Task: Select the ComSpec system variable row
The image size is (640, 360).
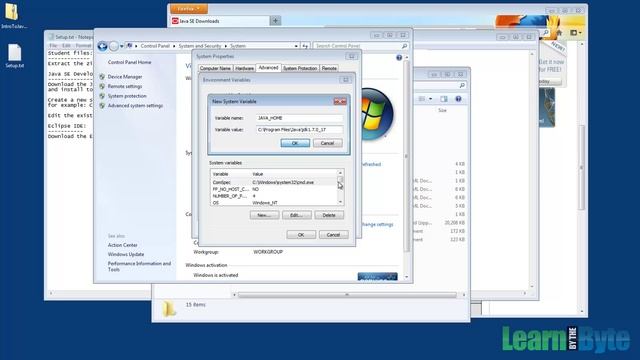Action: pyautogui.click(x=273, y=182)
